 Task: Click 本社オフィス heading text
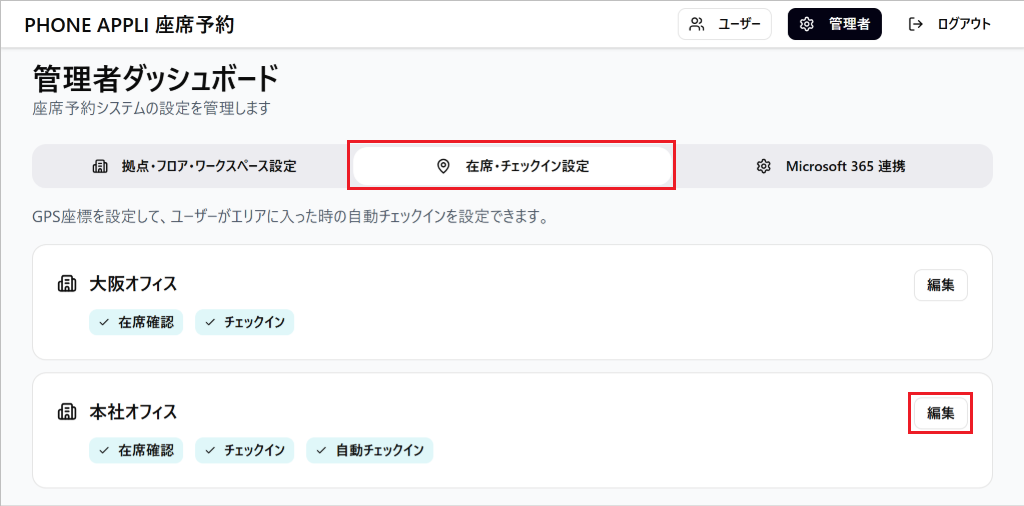[133, 412]
